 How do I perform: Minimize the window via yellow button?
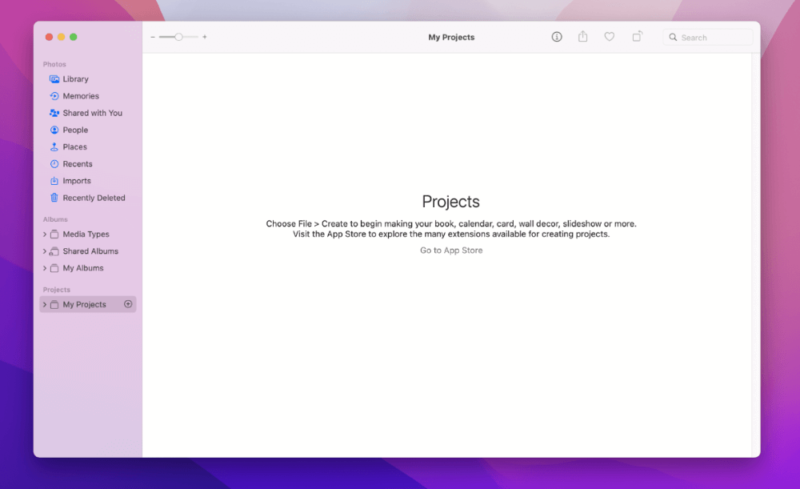[x=61, y=37]
